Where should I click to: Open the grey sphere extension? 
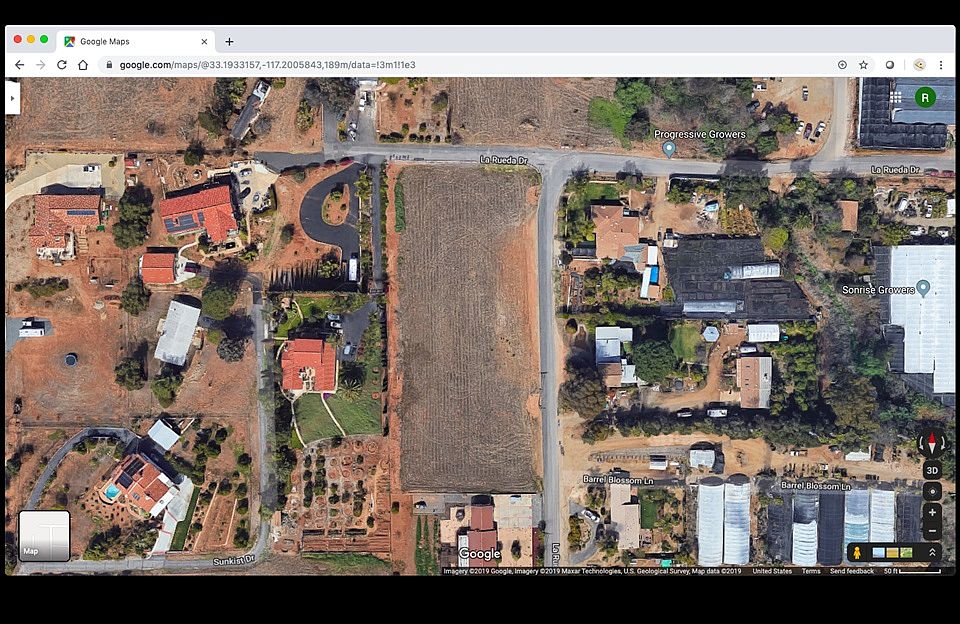click(890, 65)
